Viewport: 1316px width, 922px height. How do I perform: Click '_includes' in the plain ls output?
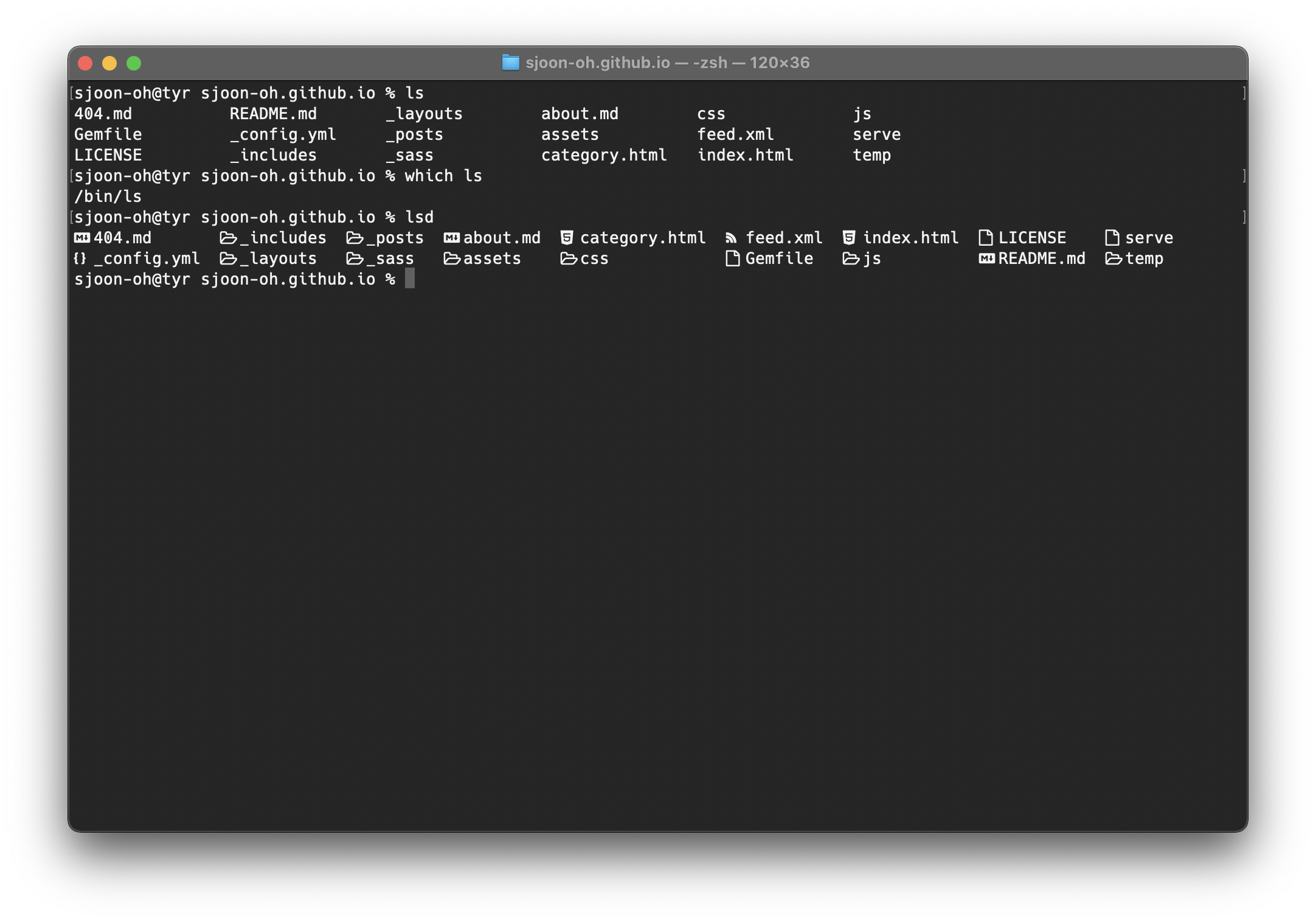tap(273, 155)
